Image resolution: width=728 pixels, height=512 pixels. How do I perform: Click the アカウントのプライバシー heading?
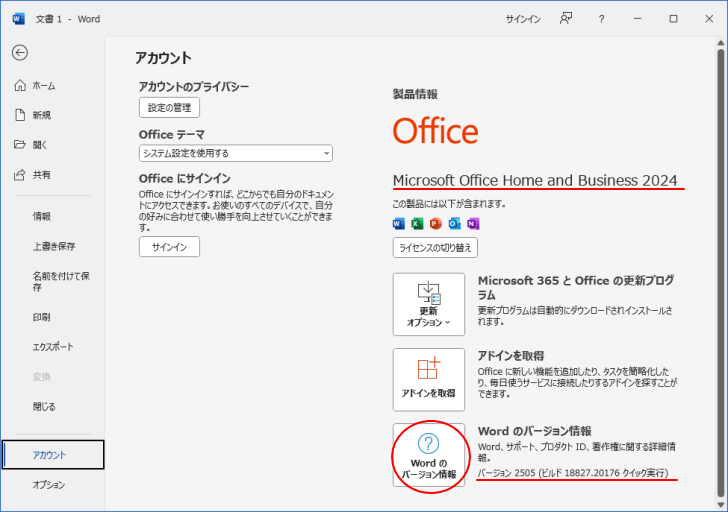coord(194,87)
